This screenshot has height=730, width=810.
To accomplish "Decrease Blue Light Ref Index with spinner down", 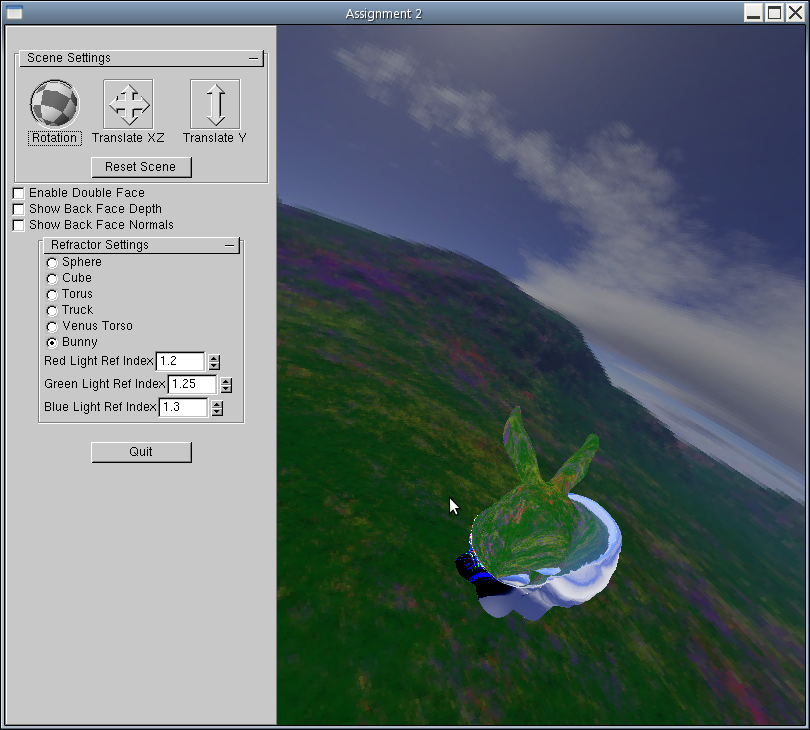I will 217,412.
